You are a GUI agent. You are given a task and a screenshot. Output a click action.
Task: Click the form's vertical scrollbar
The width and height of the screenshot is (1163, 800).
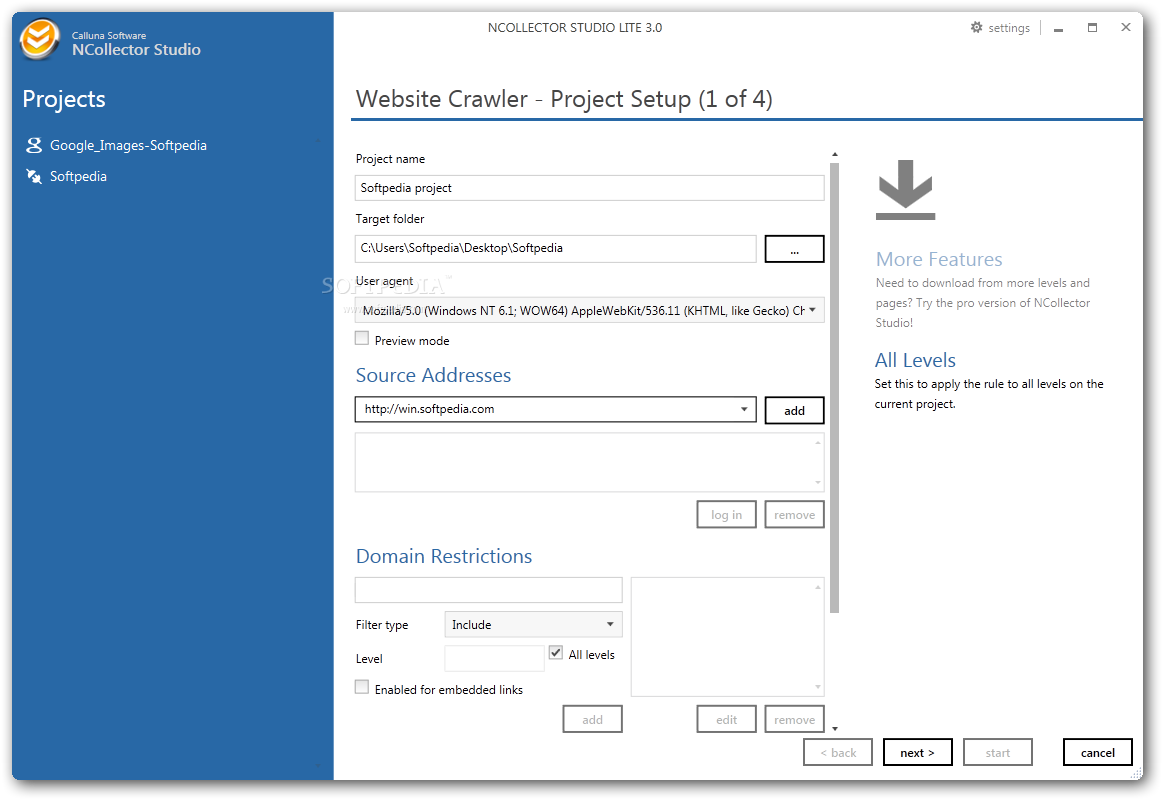[834, 388]
